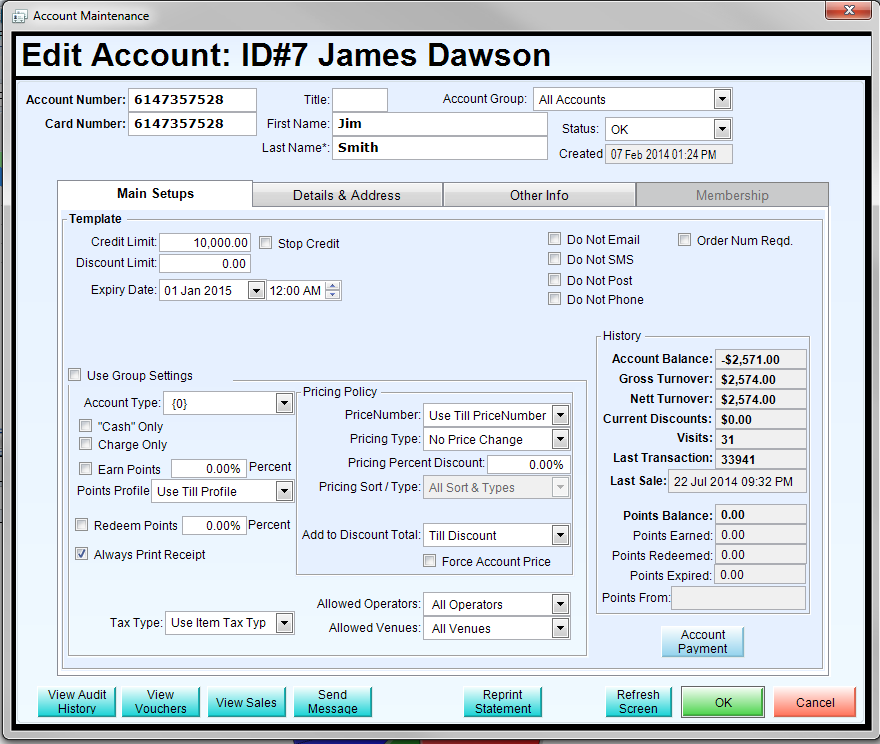Click the green OK button
Viewport: 880px width, 744px height.
pos(723,702)
